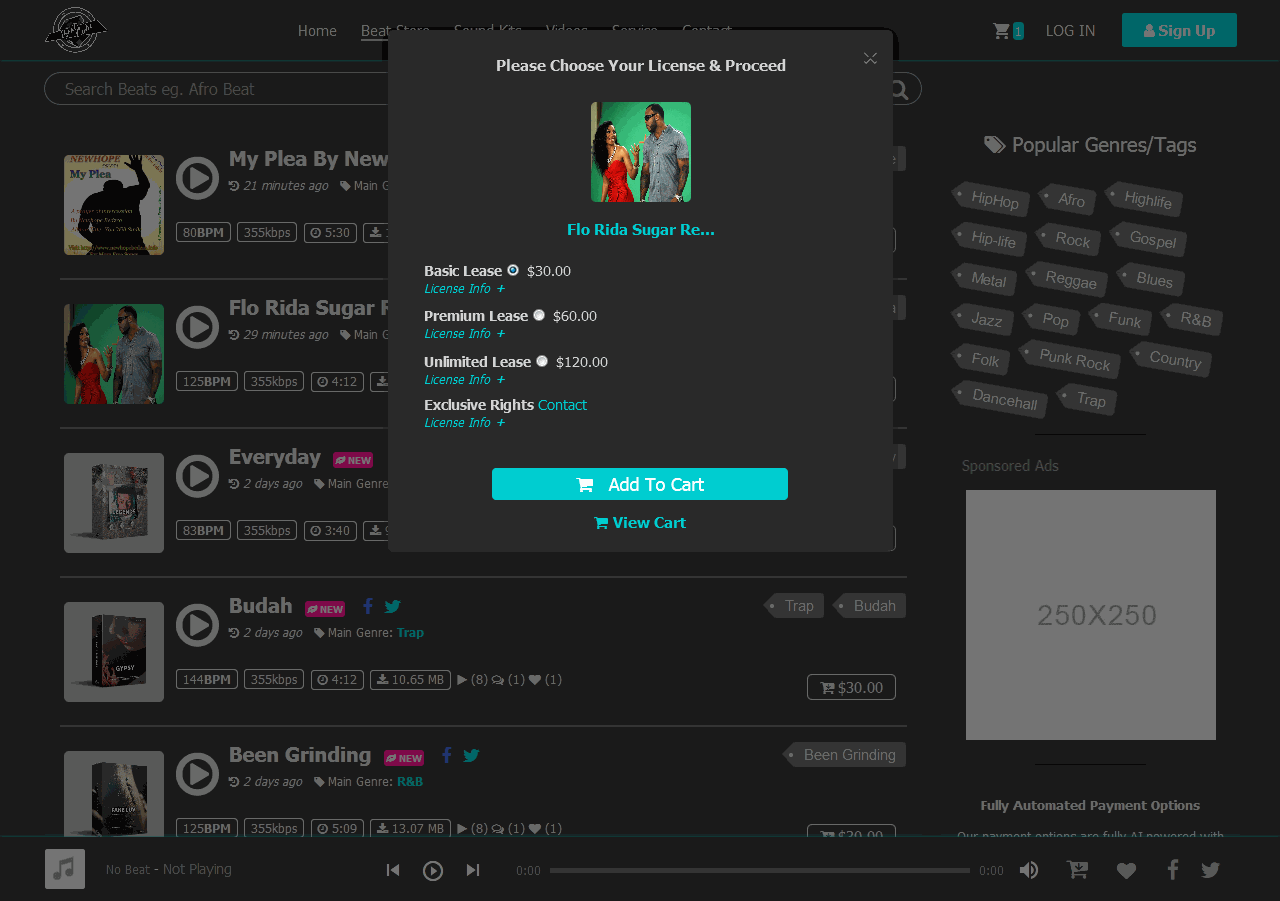The image size is (1280, 901).
Task: Select the Basic Lease option
Action: point(512,269)
